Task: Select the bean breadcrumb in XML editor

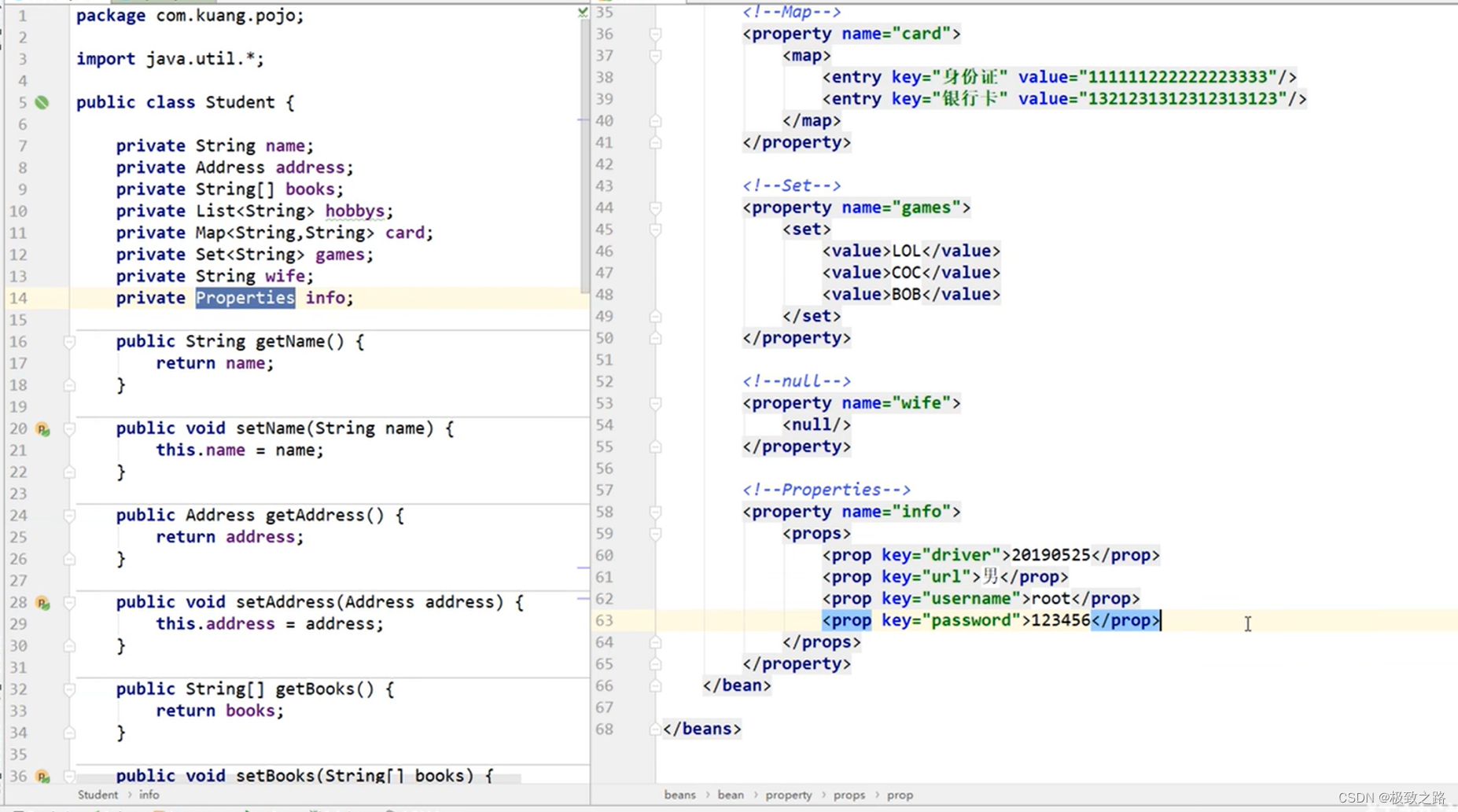Action: point(731,795)
